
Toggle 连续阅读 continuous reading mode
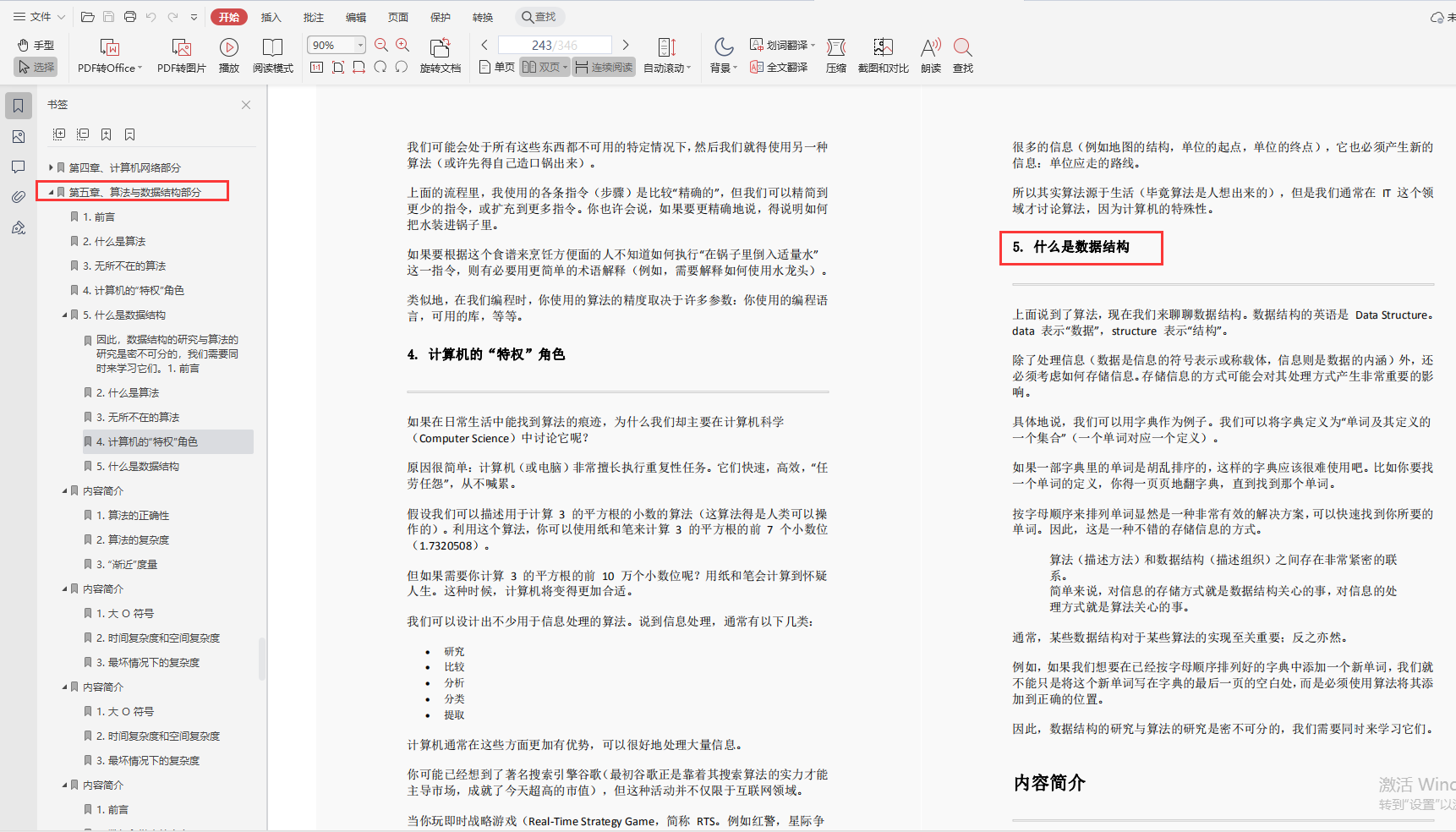coord(604,68)
